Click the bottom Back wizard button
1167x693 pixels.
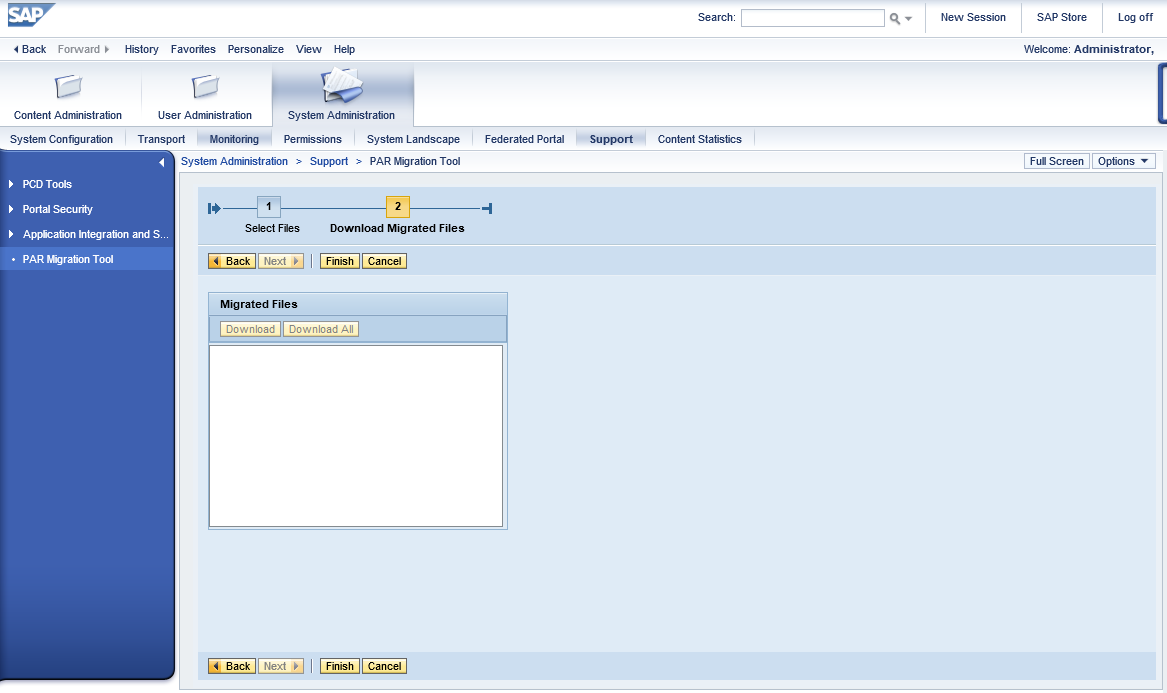(232, 666)
